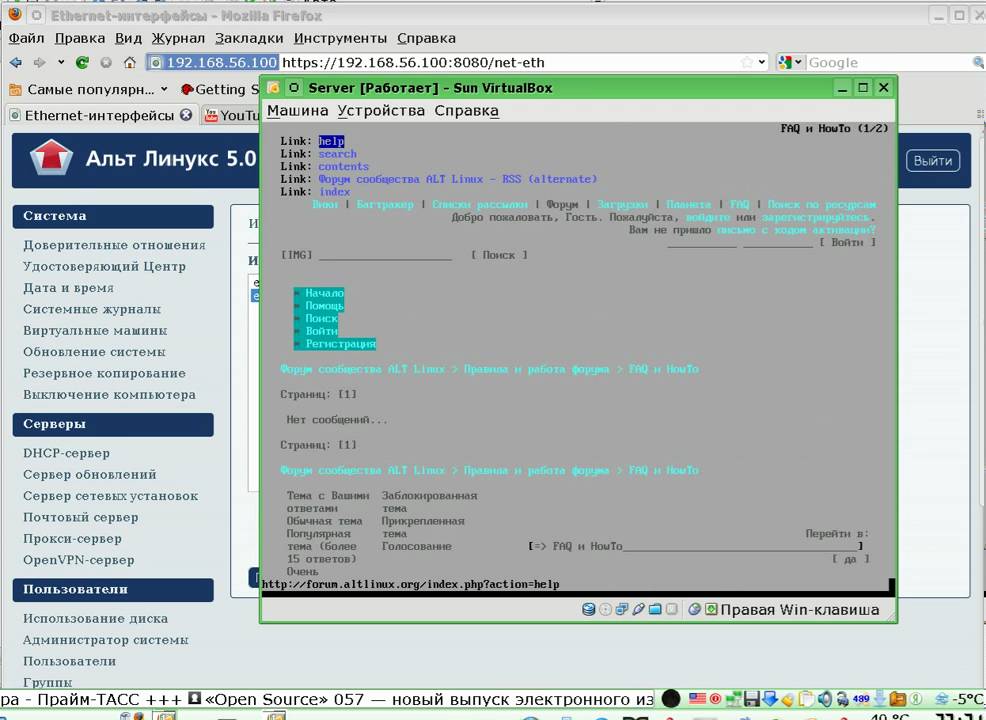Image resolution: width=986 pixels, height=720 pixels.
Task: Go to Firefox home page icon
Action: tap(130, 62)
